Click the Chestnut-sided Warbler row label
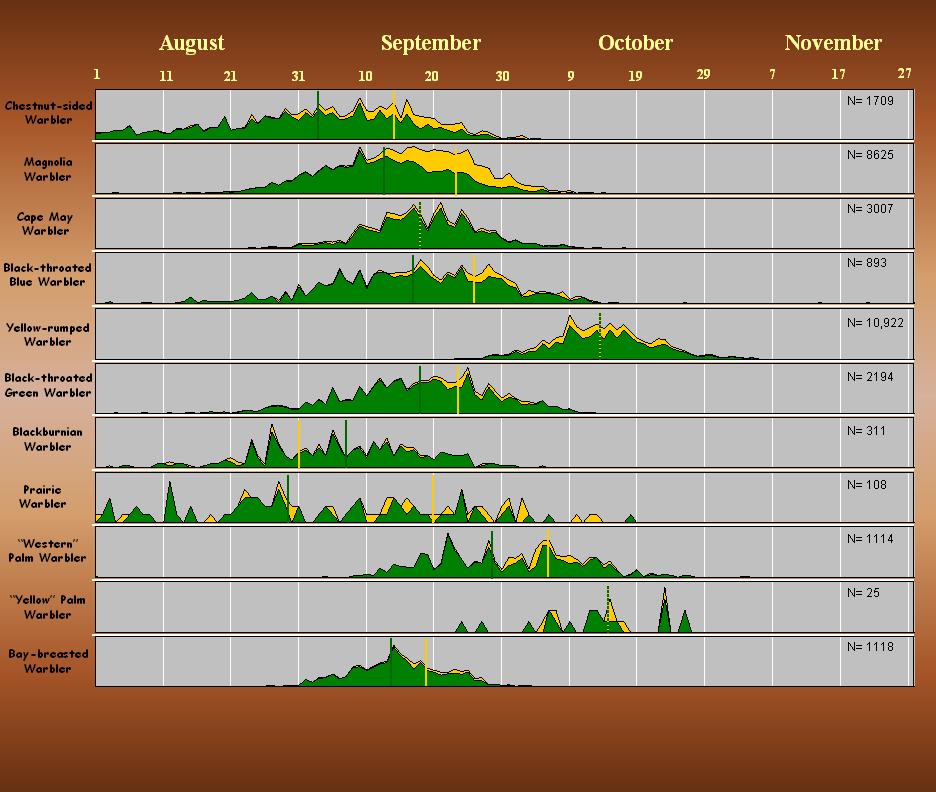This screenshot has width=936, height=792. [48, 113]
